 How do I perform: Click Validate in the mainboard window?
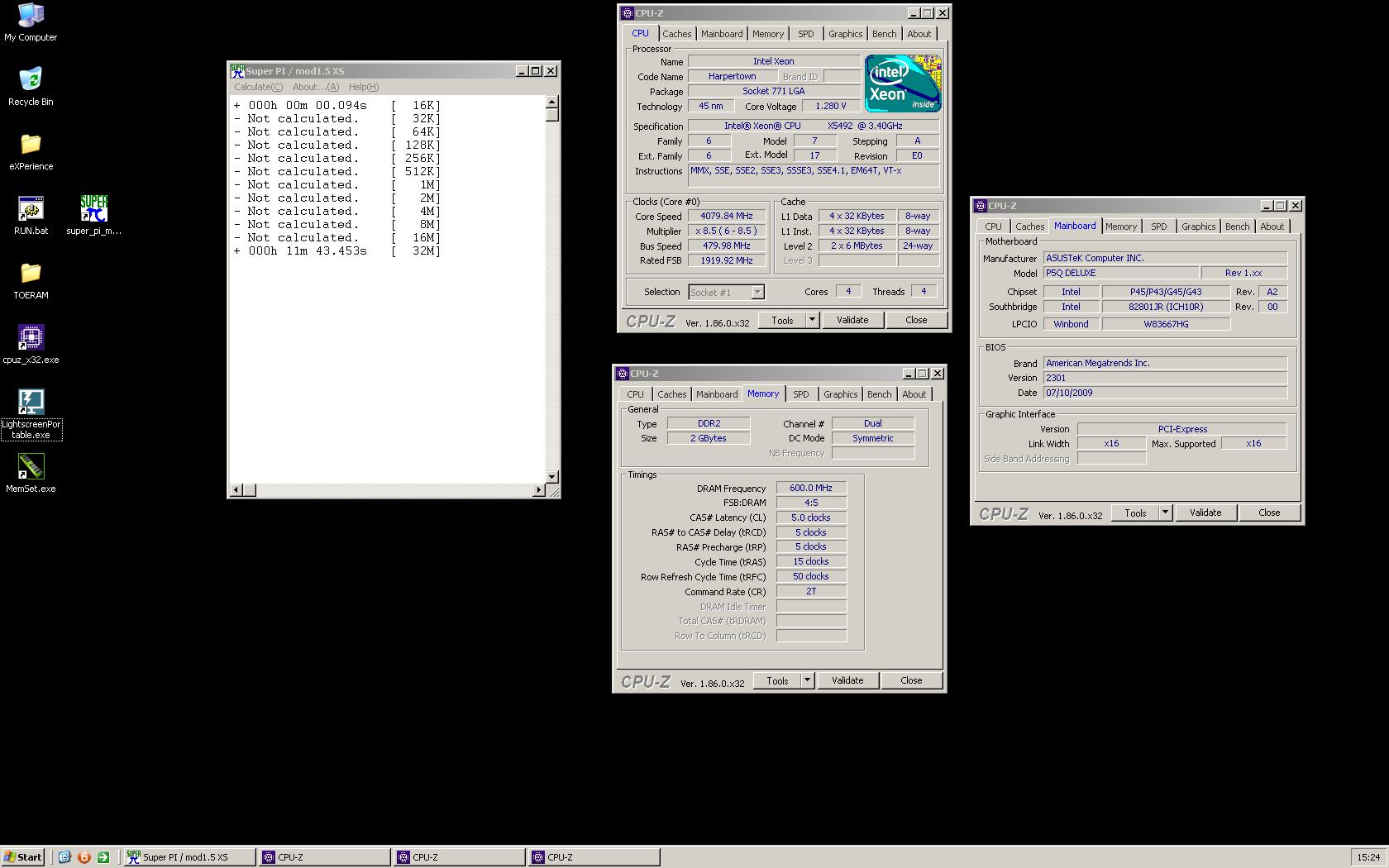1205,513
